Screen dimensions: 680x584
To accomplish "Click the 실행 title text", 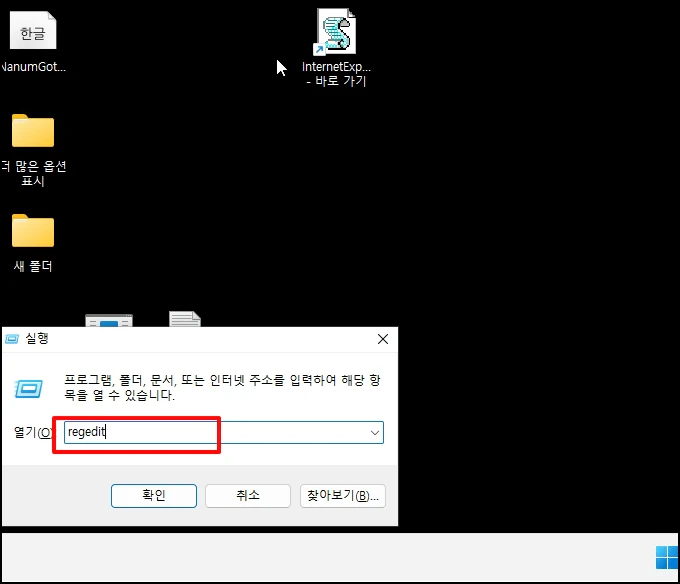I will pyautogui.click(x=37, y=339).
